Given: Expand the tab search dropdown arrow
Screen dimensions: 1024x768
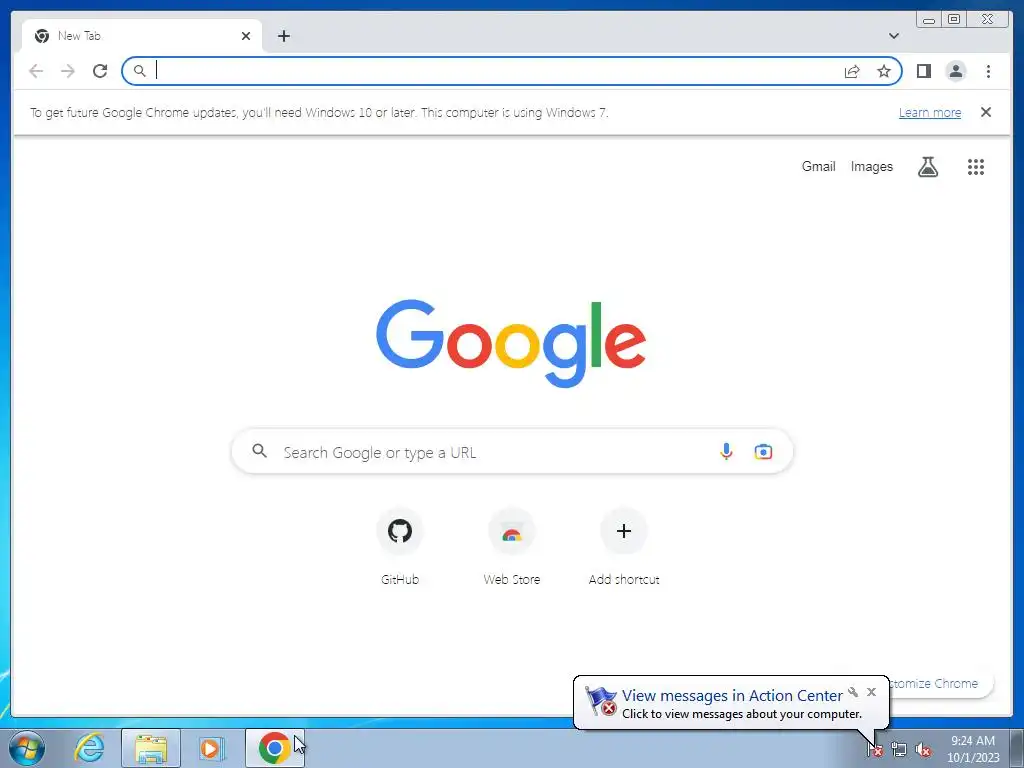Looking at the screenshot, I should pyautogui.click(x=894, y=36).
